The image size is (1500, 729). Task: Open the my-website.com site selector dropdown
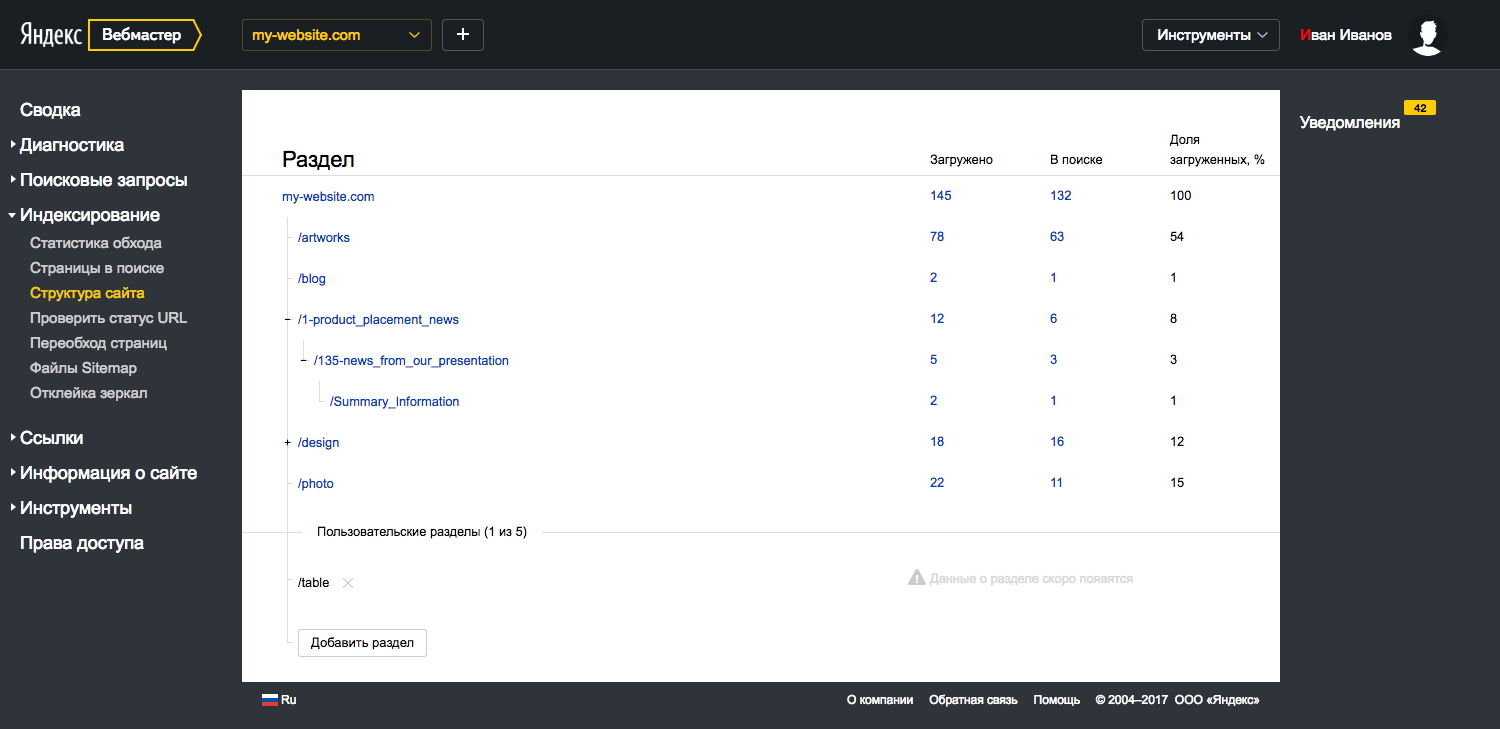pyautogui.click(x=337, y=35)
